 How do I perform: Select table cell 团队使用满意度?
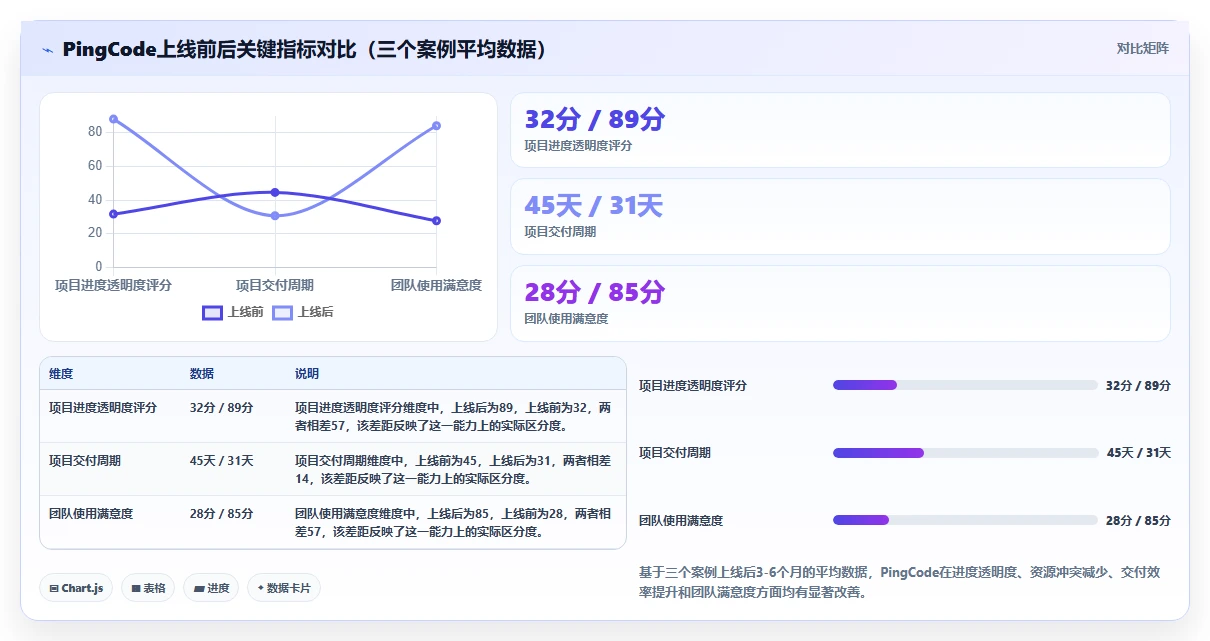point(91,513)
